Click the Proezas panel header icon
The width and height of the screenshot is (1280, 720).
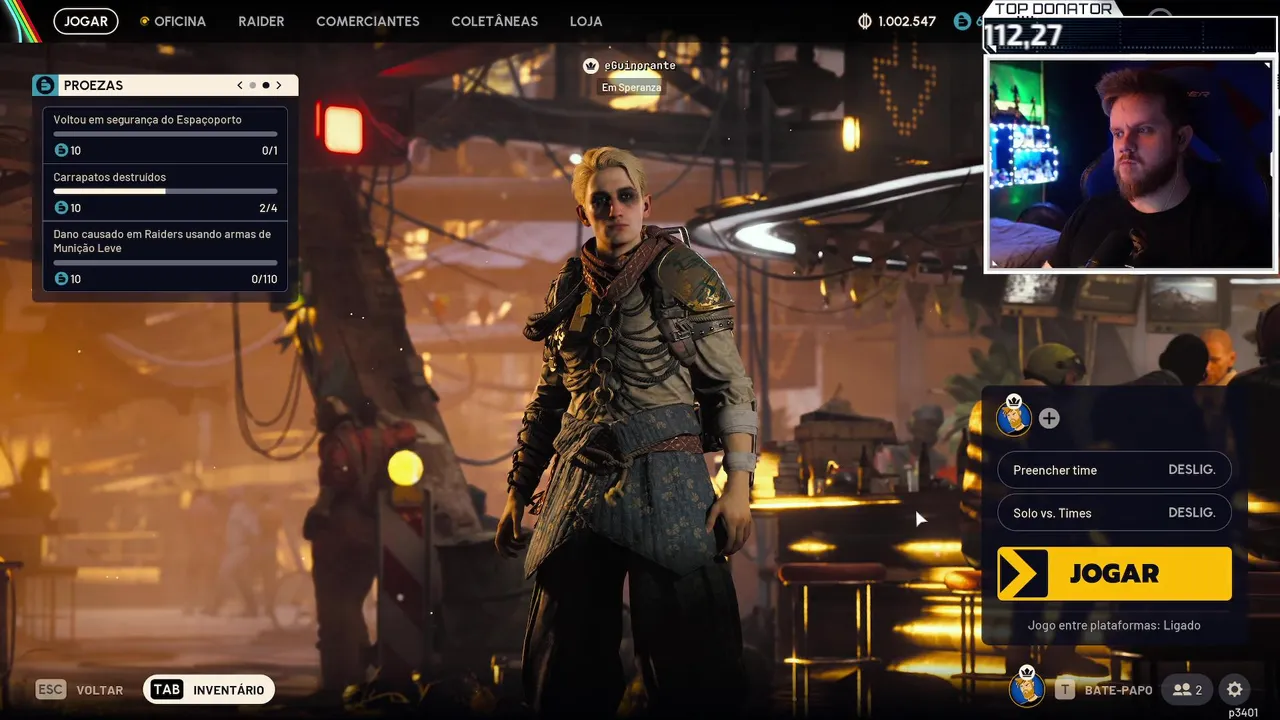(45, 85)
